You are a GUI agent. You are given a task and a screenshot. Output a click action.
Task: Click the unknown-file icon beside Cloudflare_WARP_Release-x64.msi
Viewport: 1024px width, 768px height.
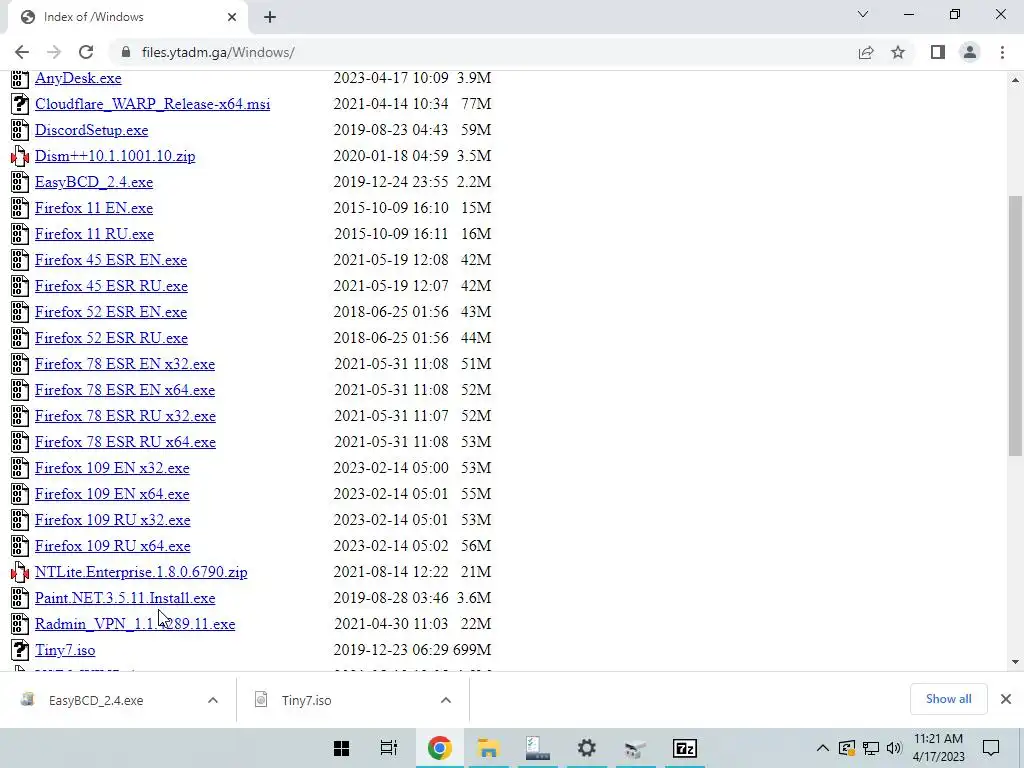click(x=20, y=104)
